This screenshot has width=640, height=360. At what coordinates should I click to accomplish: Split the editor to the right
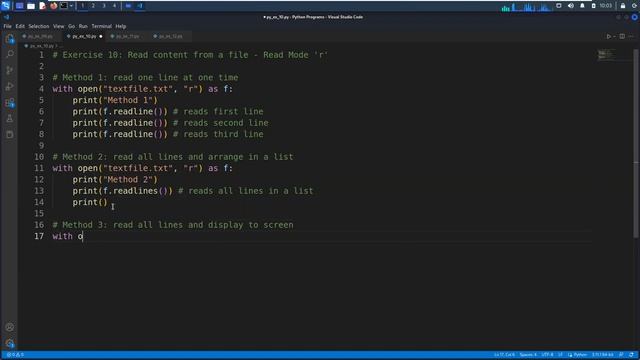622,36
